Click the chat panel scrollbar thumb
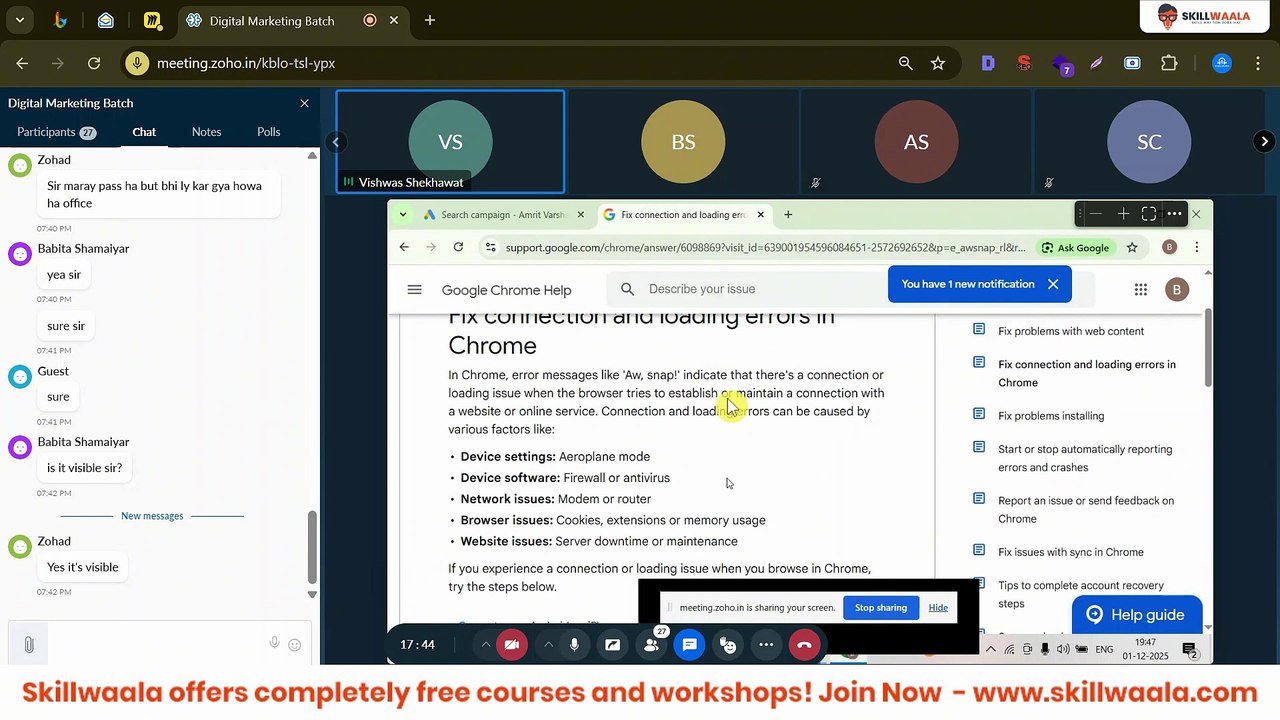This screenshot has height=720, width=1280. point(312,547)
